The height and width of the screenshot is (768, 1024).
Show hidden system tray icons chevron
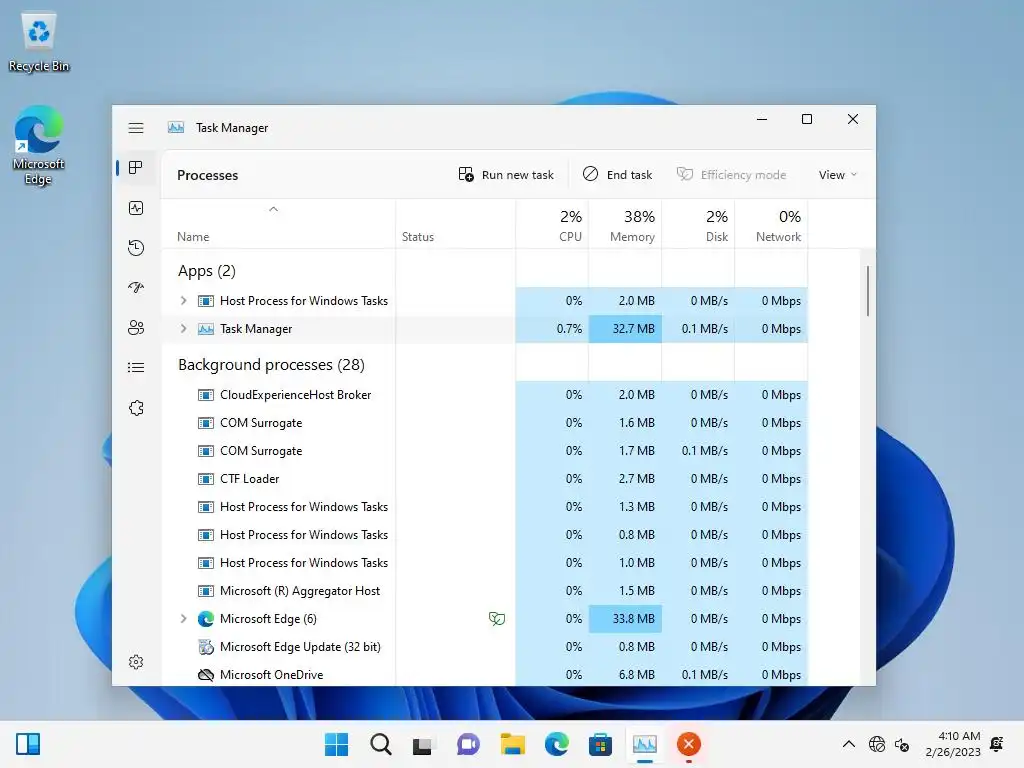click(x=848, y=744)
